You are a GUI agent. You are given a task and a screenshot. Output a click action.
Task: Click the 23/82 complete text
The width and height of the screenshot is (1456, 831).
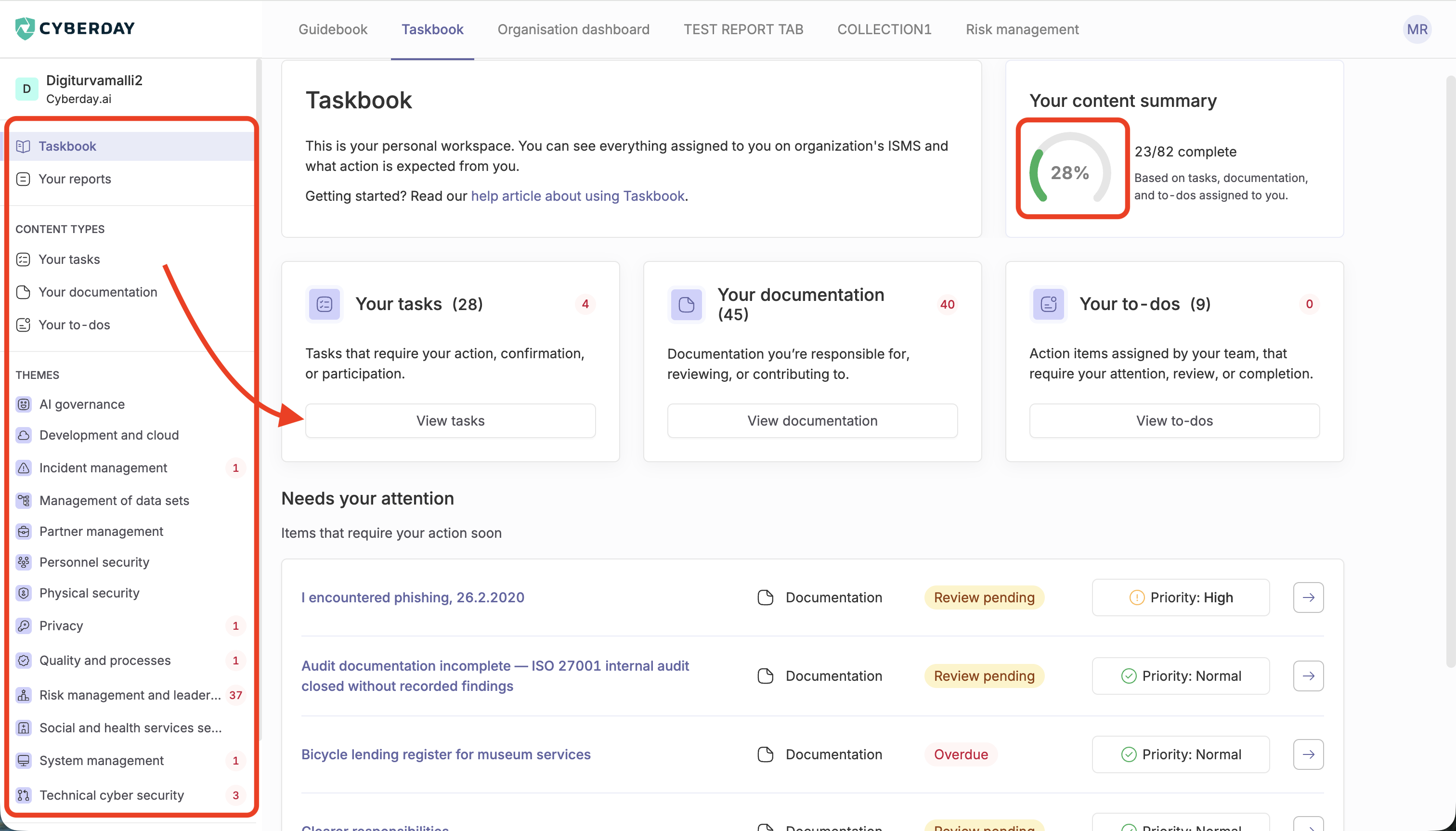pos(1185,151)
